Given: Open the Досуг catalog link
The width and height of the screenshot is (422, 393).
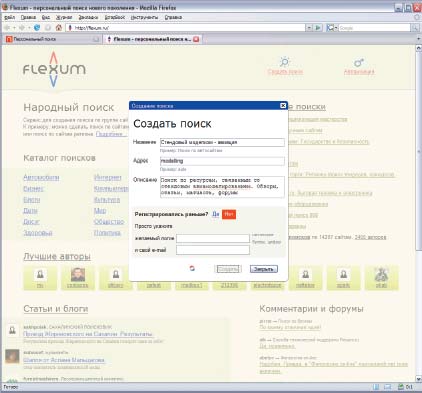Looking at the screenshot, I should [x=31, y=222].
